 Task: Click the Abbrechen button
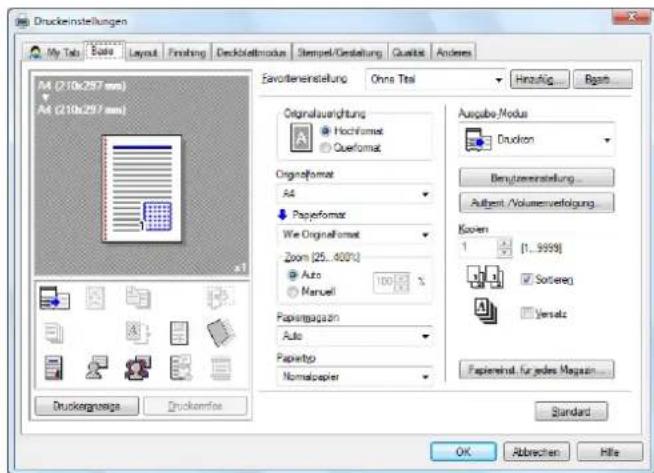[x=536, y=452]
